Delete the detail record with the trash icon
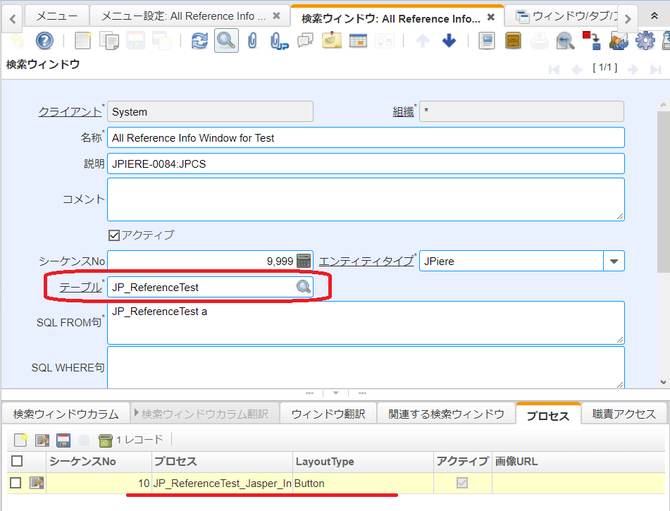This screenshot has width=670, height=511. [x=105, y=440]
